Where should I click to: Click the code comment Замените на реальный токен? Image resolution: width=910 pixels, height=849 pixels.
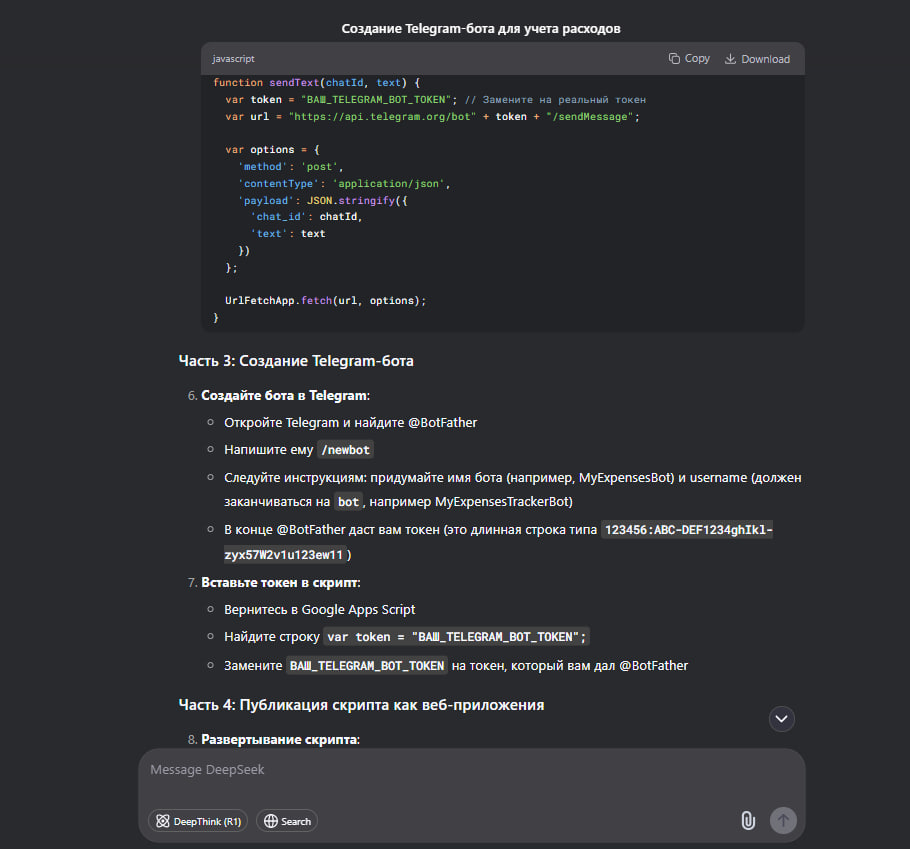point(555,100)
